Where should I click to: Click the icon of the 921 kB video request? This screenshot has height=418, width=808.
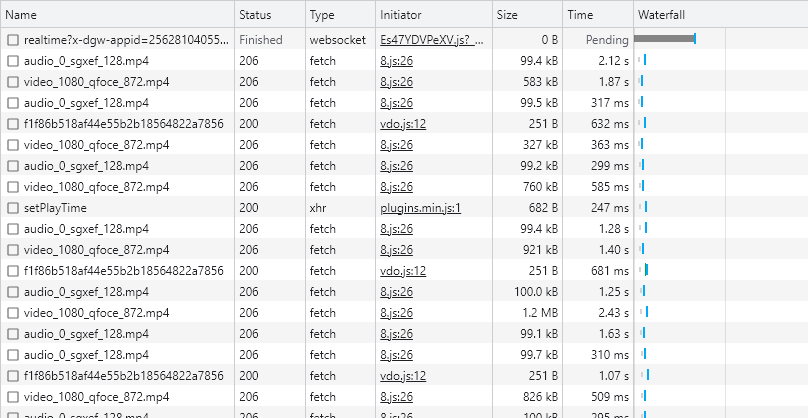12,250
